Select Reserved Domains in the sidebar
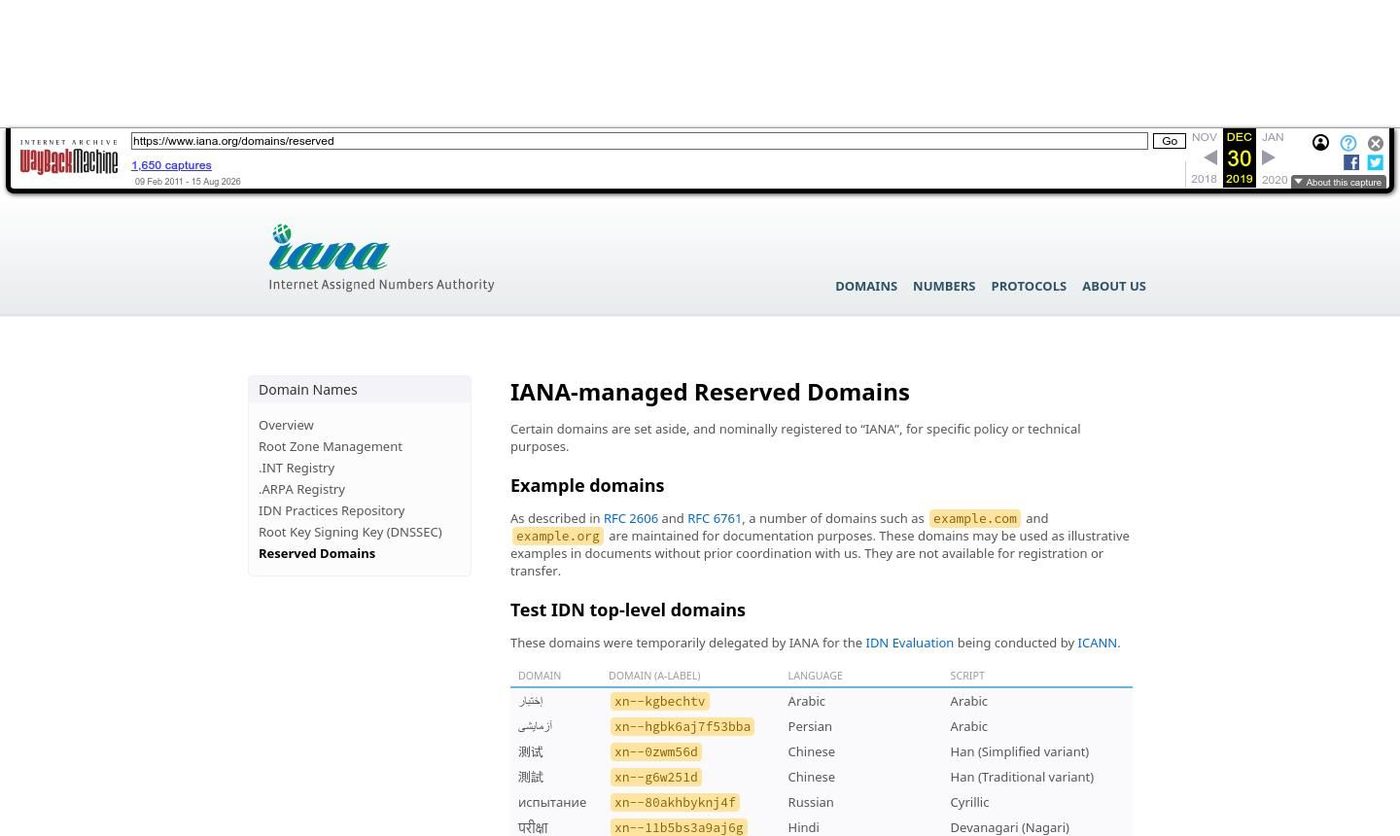The width and height of the screenshot is (1400, 836). coord(317,553)
